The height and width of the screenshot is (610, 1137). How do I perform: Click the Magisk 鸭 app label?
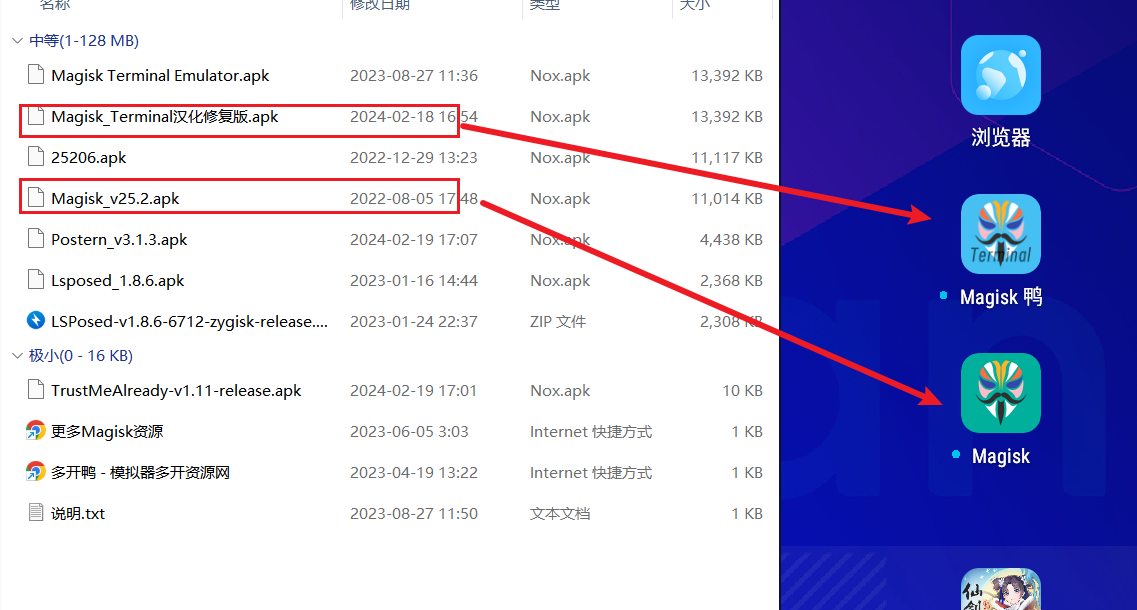[1001, 297]
